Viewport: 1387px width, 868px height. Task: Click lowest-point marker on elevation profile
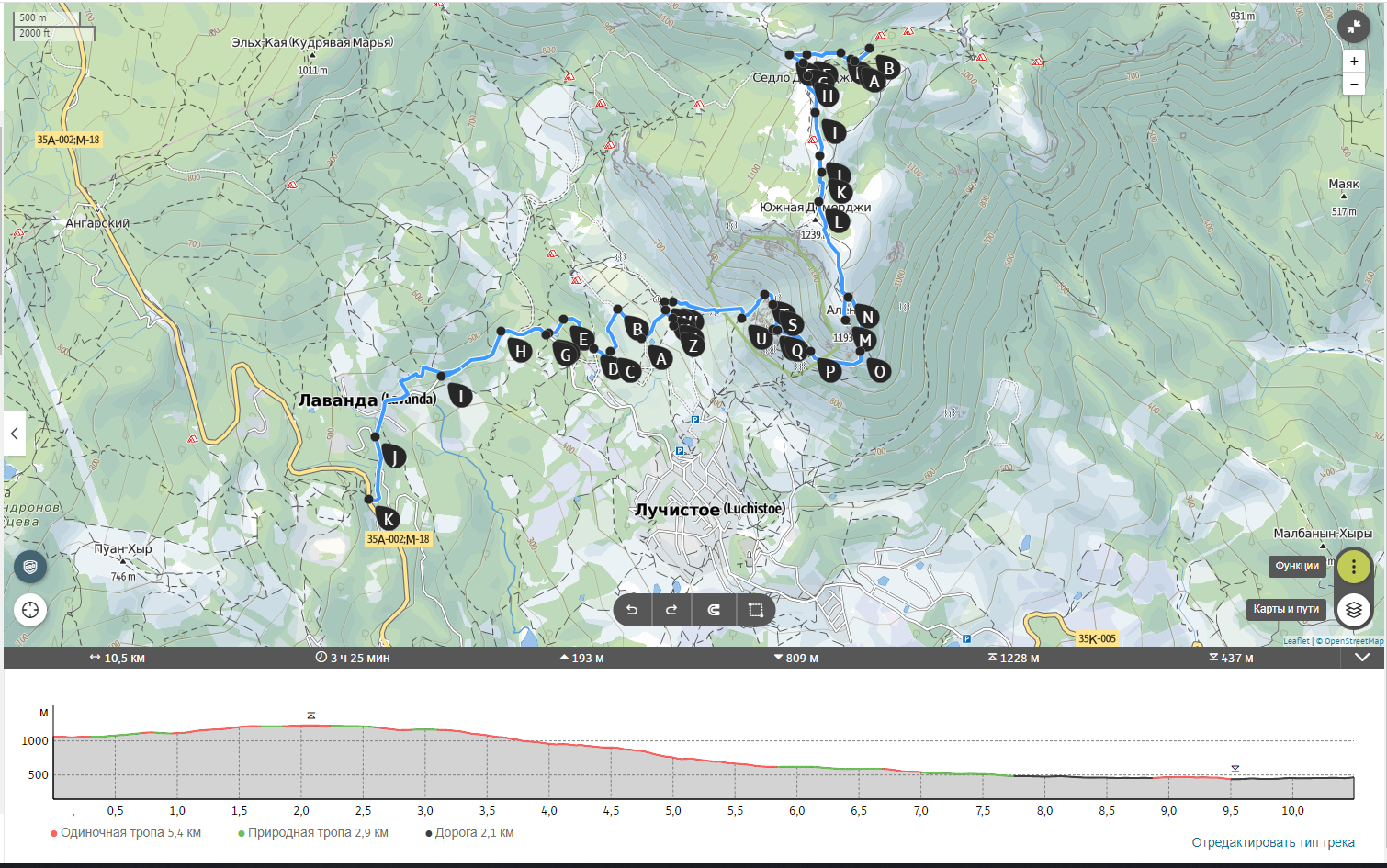coord(1235,769)
